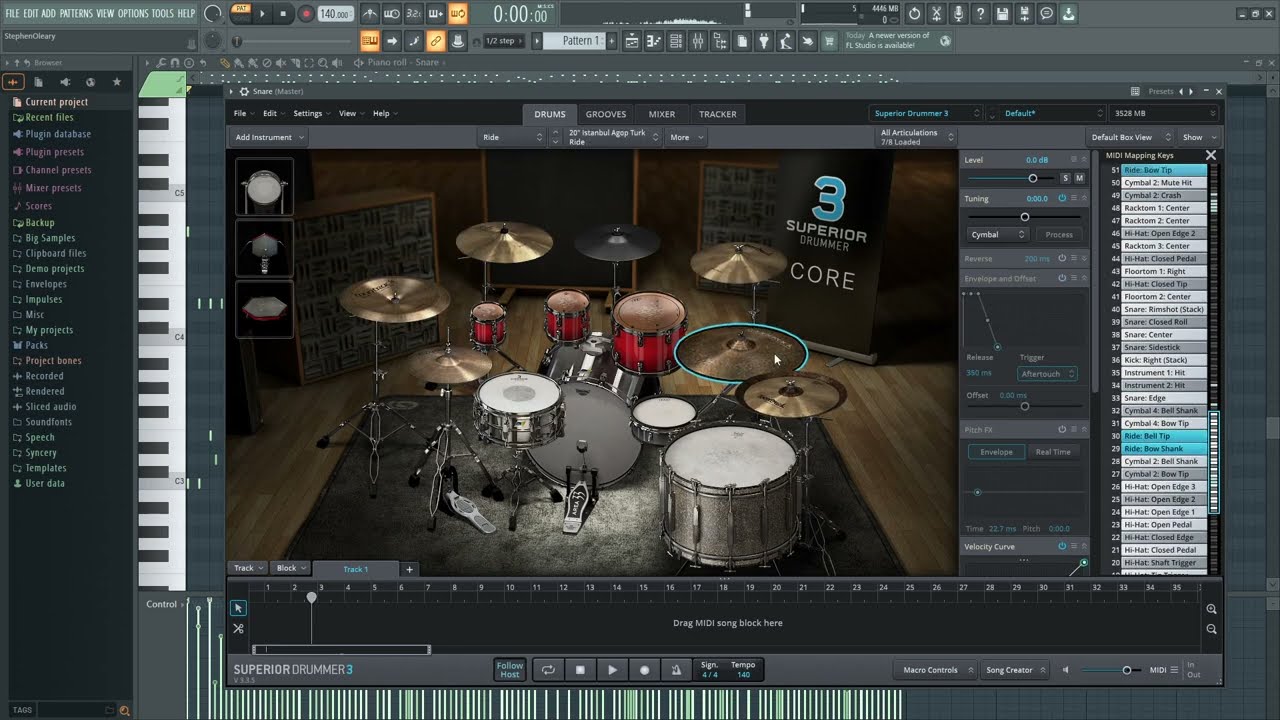Screen dimensions: 1280x720
Task: Click the ride cymbal in the drum kit
Action: 741,354
